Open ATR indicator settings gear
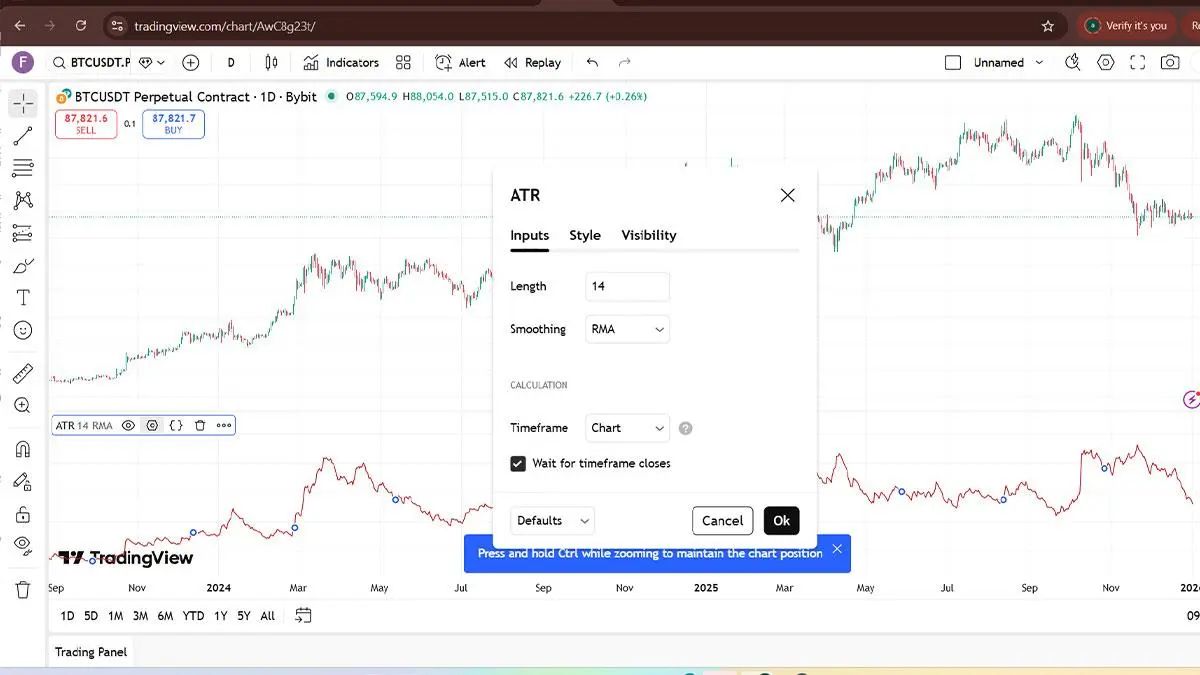The image size is (1200, 675). tap(152, 425)
